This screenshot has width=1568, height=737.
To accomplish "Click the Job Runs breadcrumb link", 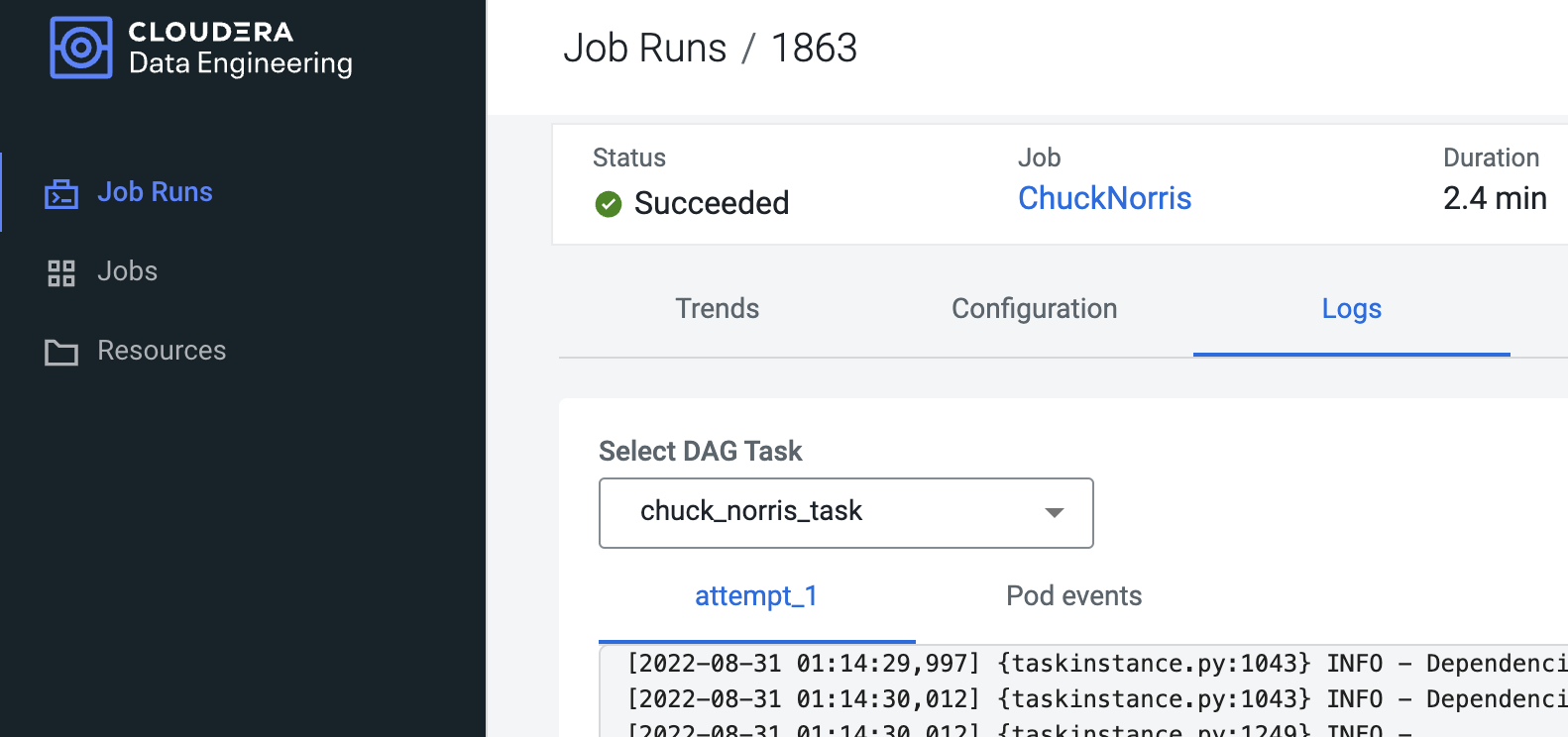I will [x=645, y=49].
